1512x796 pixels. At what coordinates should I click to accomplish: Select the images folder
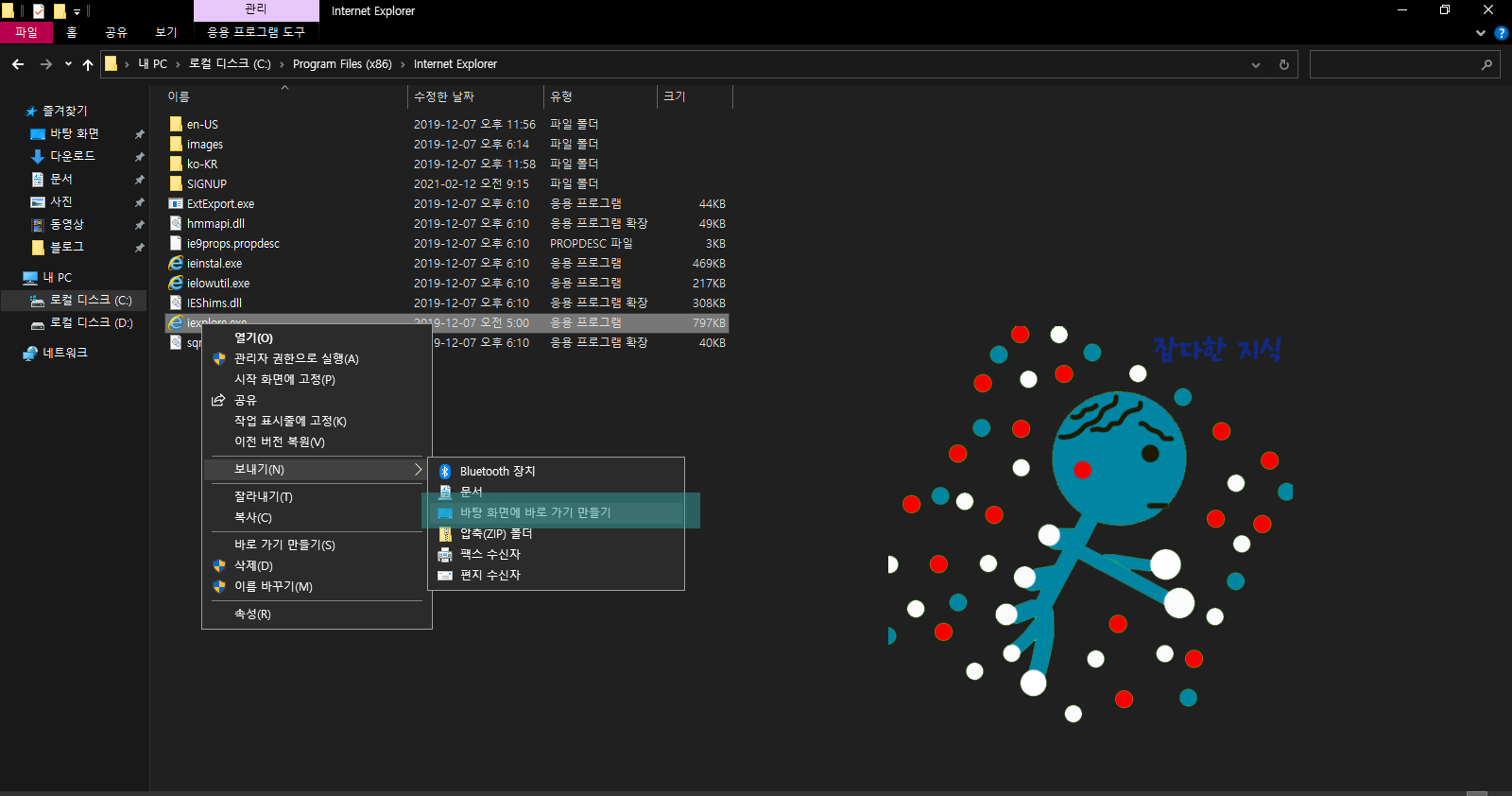point(205,145)
